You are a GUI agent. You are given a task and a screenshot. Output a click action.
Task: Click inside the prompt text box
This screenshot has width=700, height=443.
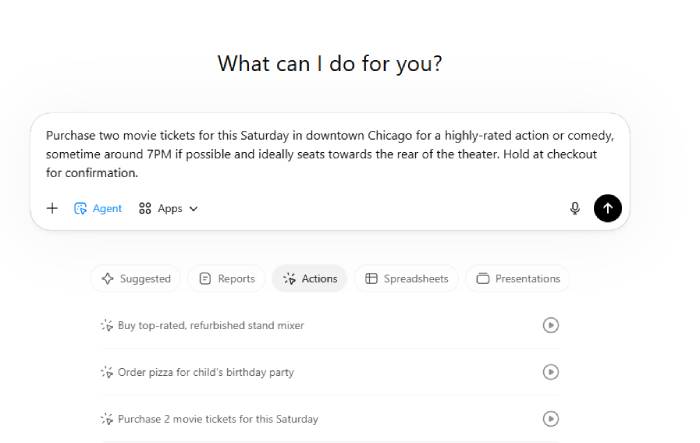pos(330,154)
